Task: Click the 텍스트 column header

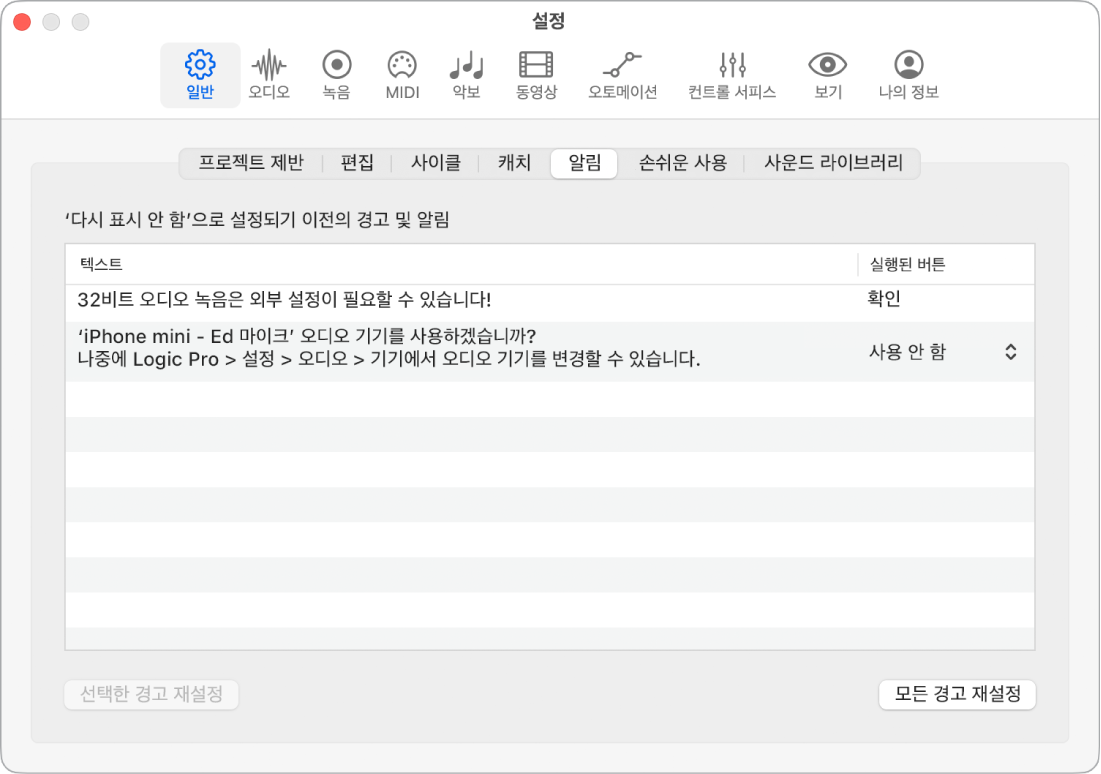Action: [x=461, y=264]
